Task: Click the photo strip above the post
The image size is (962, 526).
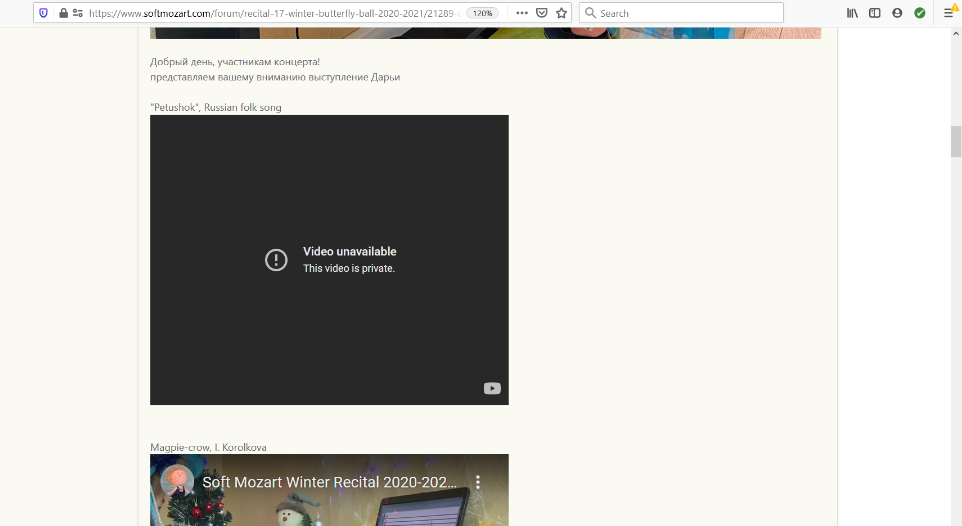Action: tap(485, 33)
